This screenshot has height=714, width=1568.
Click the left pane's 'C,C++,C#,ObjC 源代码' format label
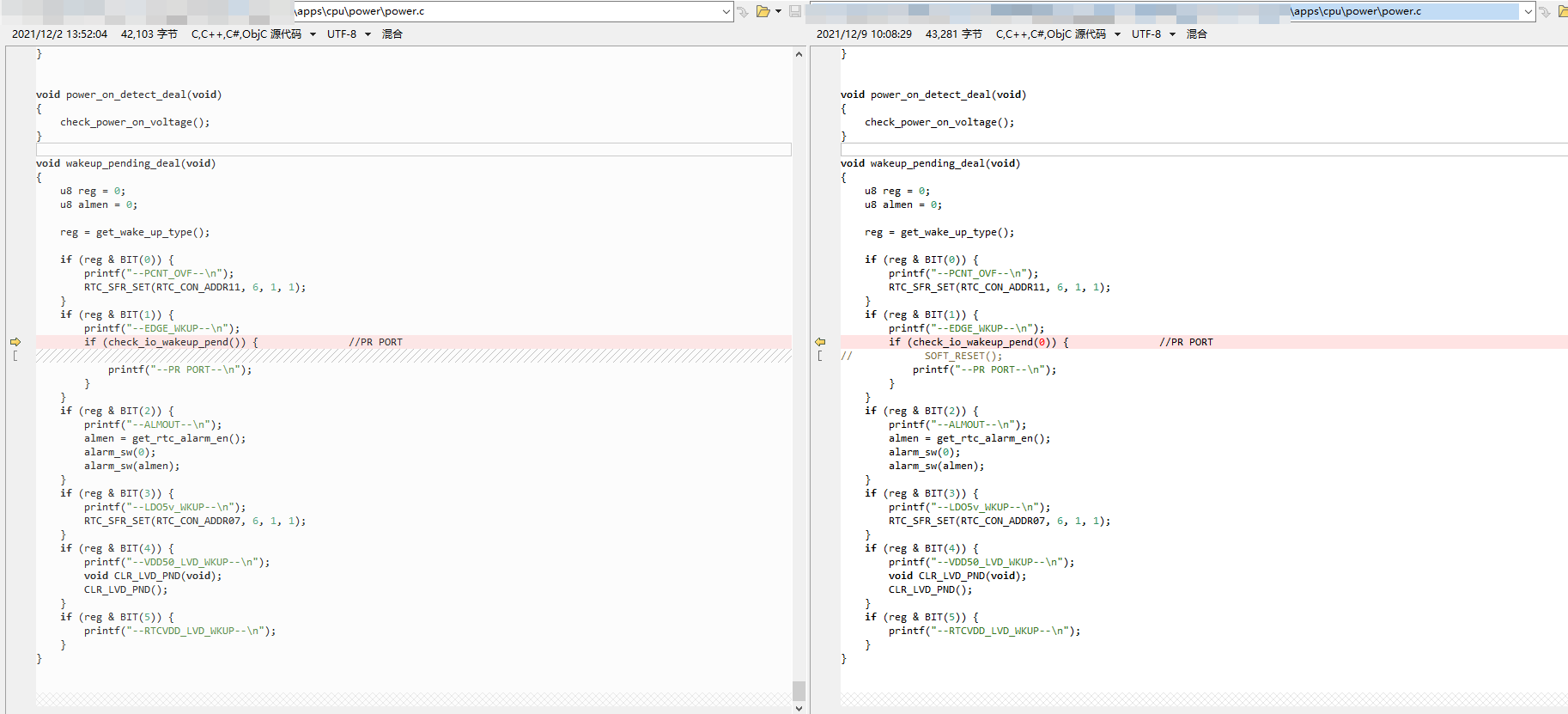pos(246,34)
